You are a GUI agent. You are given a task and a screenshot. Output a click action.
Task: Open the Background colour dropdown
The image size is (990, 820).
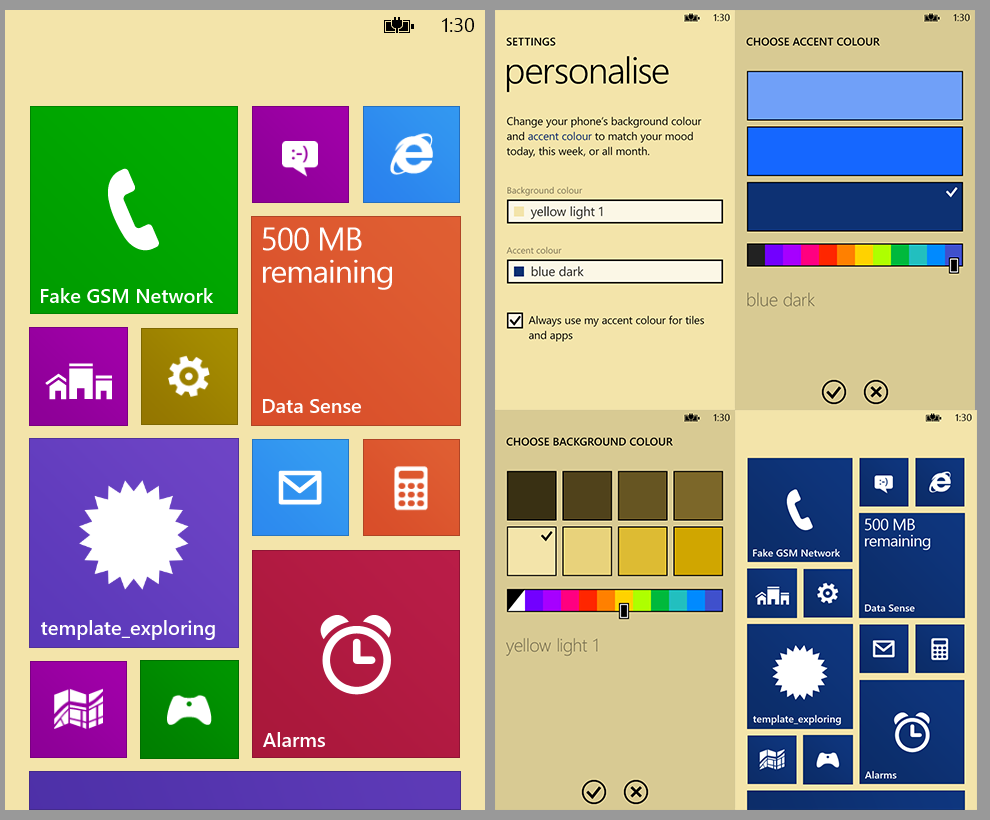point(614,211)
